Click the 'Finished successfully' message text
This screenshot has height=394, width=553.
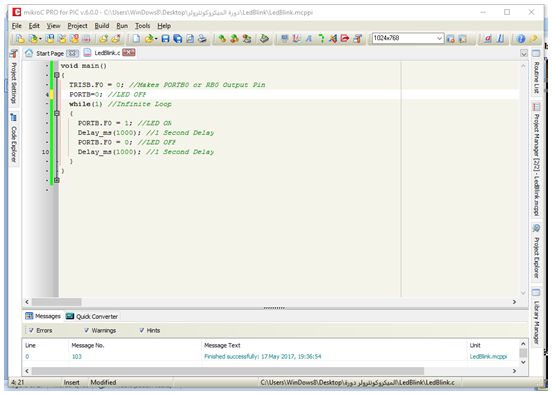pos(263,357)
